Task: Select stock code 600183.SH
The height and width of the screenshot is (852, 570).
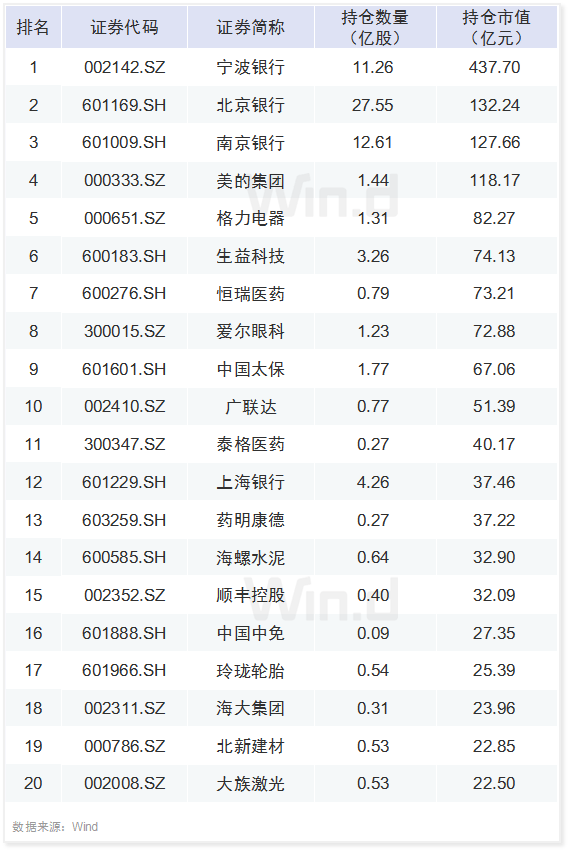Action: pyautogui.click(x=124, y=256)
